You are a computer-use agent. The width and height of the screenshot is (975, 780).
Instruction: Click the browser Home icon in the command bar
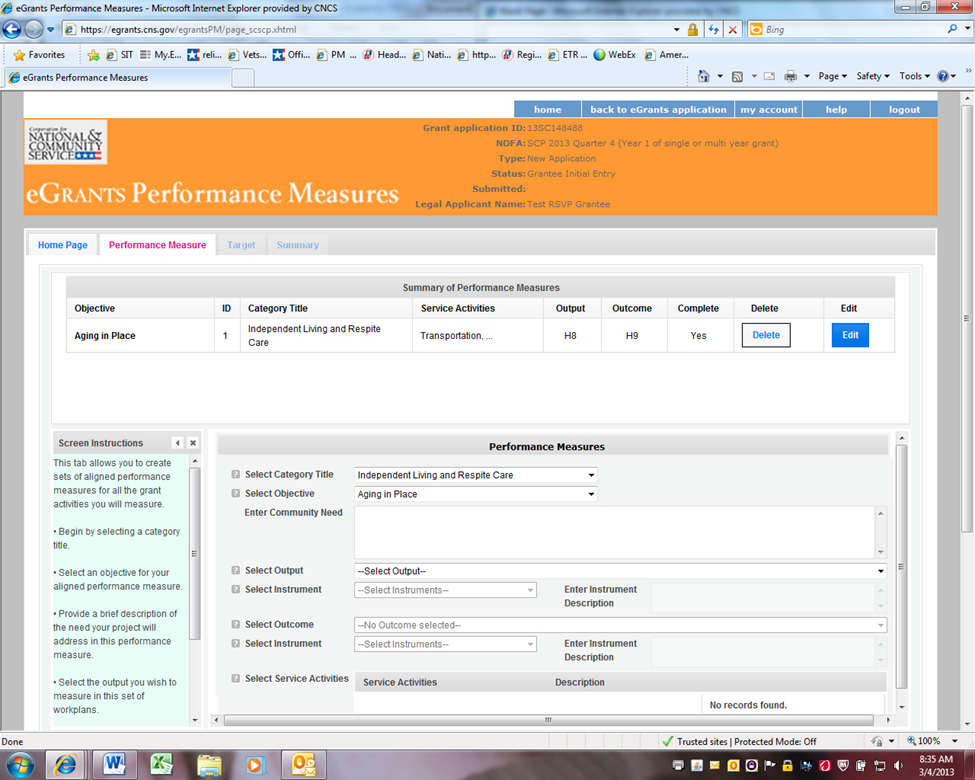[x=704, y=77]
